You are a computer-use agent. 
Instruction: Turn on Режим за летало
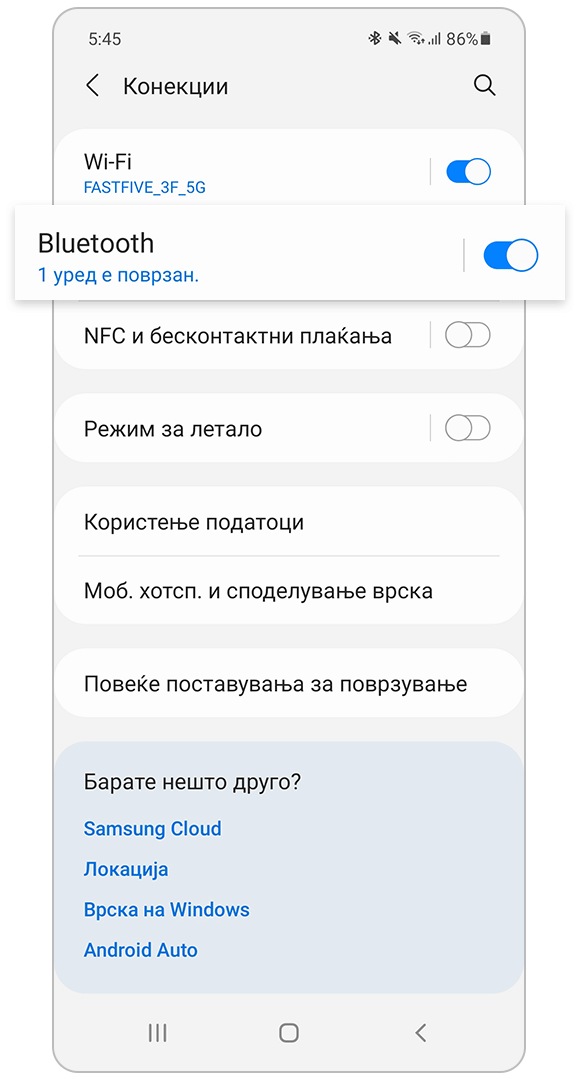[467, 427]
